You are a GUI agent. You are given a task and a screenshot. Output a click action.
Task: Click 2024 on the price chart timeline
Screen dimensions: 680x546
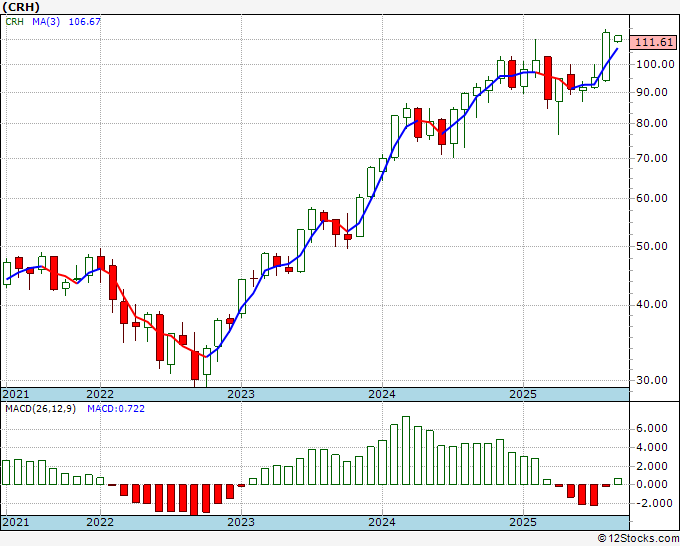[x=382, y=394]
